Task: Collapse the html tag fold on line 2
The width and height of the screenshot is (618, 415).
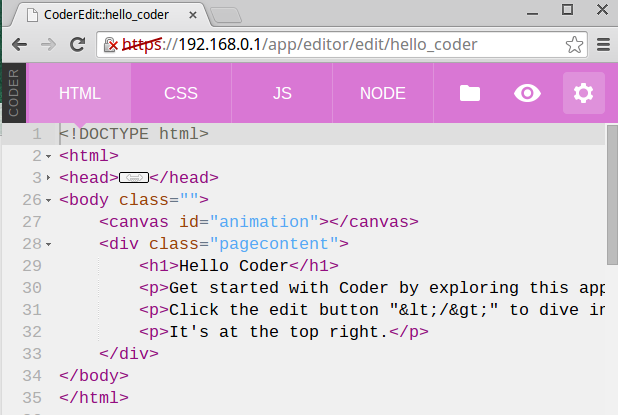Action: [x=48, y=156]
